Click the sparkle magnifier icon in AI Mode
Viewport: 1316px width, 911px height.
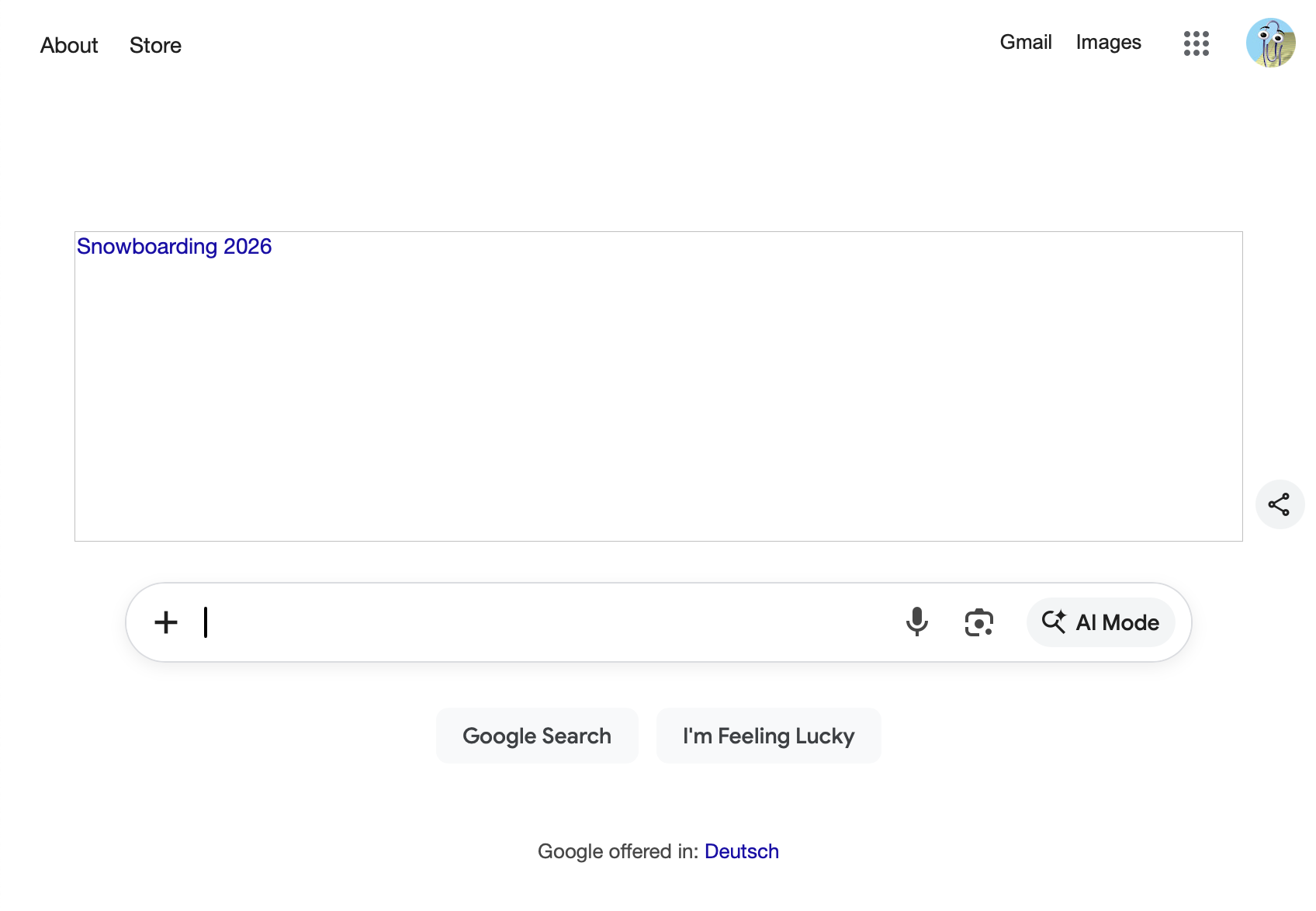(1053, 622)
